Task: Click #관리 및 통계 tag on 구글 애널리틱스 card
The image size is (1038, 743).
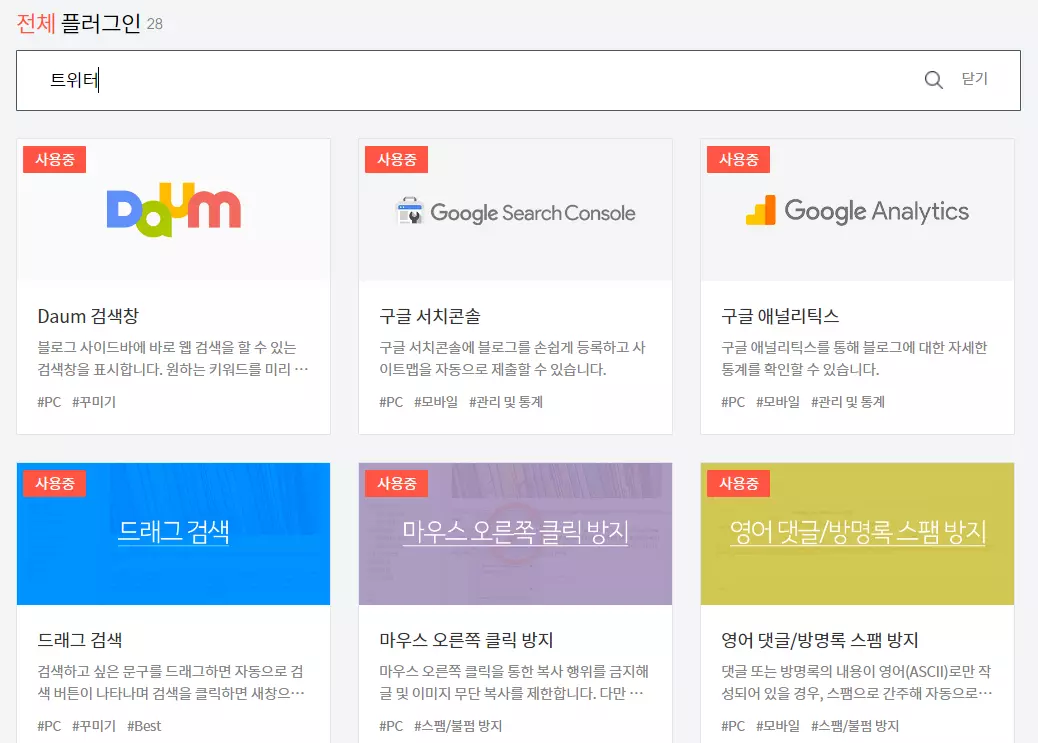Action: (848, 402)
